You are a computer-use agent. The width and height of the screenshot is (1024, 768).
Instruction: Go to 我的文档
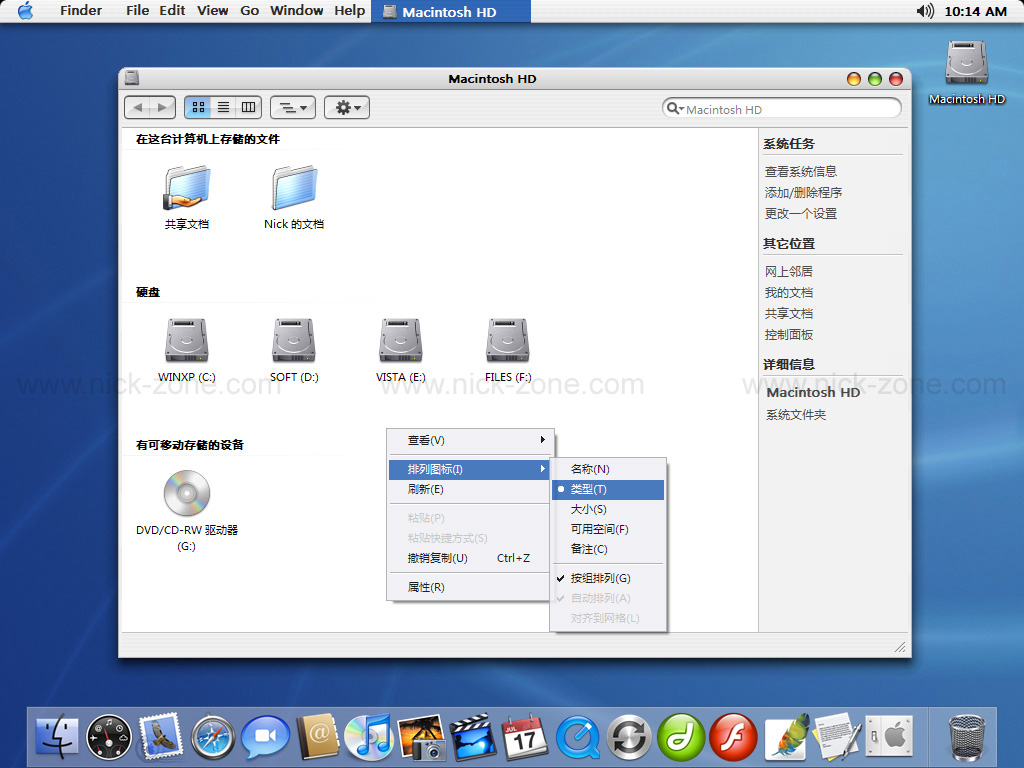789,293
